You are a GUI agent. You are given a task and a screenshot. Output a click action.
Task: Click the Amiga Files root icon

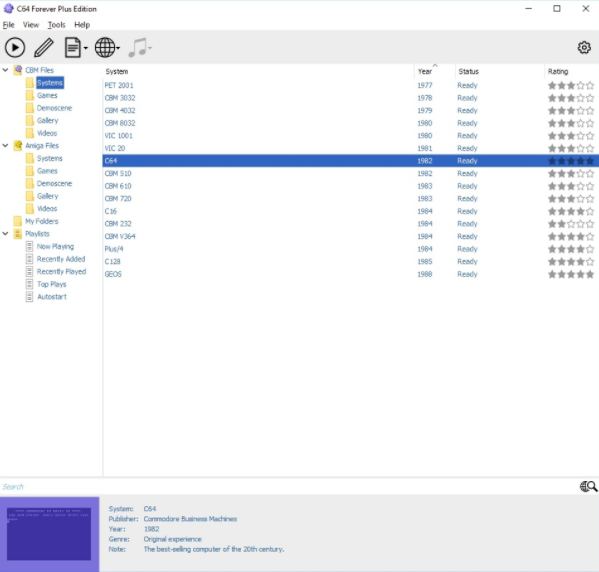pyautogui.click(x=18, y=146)
